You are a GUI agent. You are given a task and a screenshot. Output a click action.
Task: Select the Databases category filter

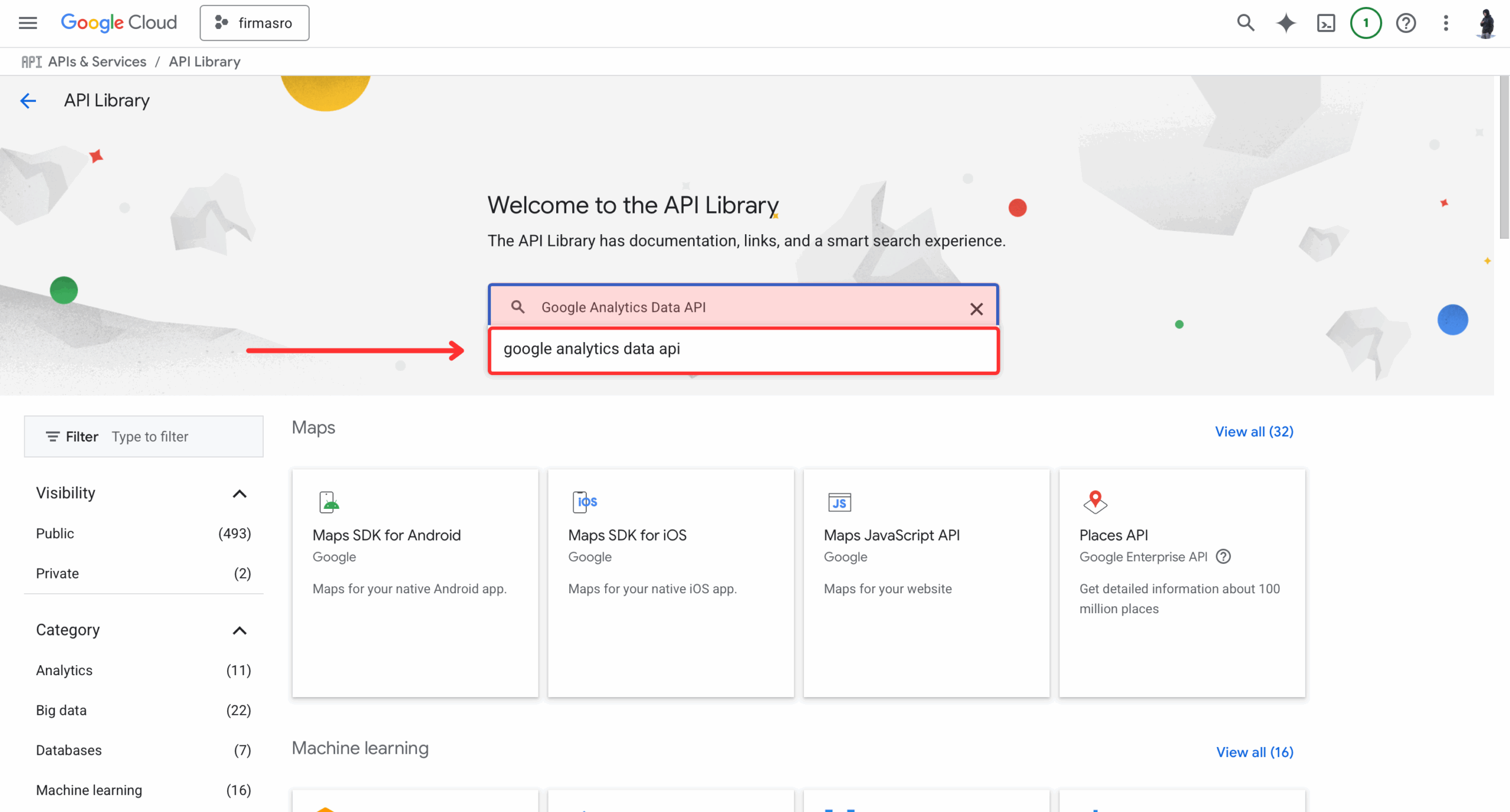[143, 751]
